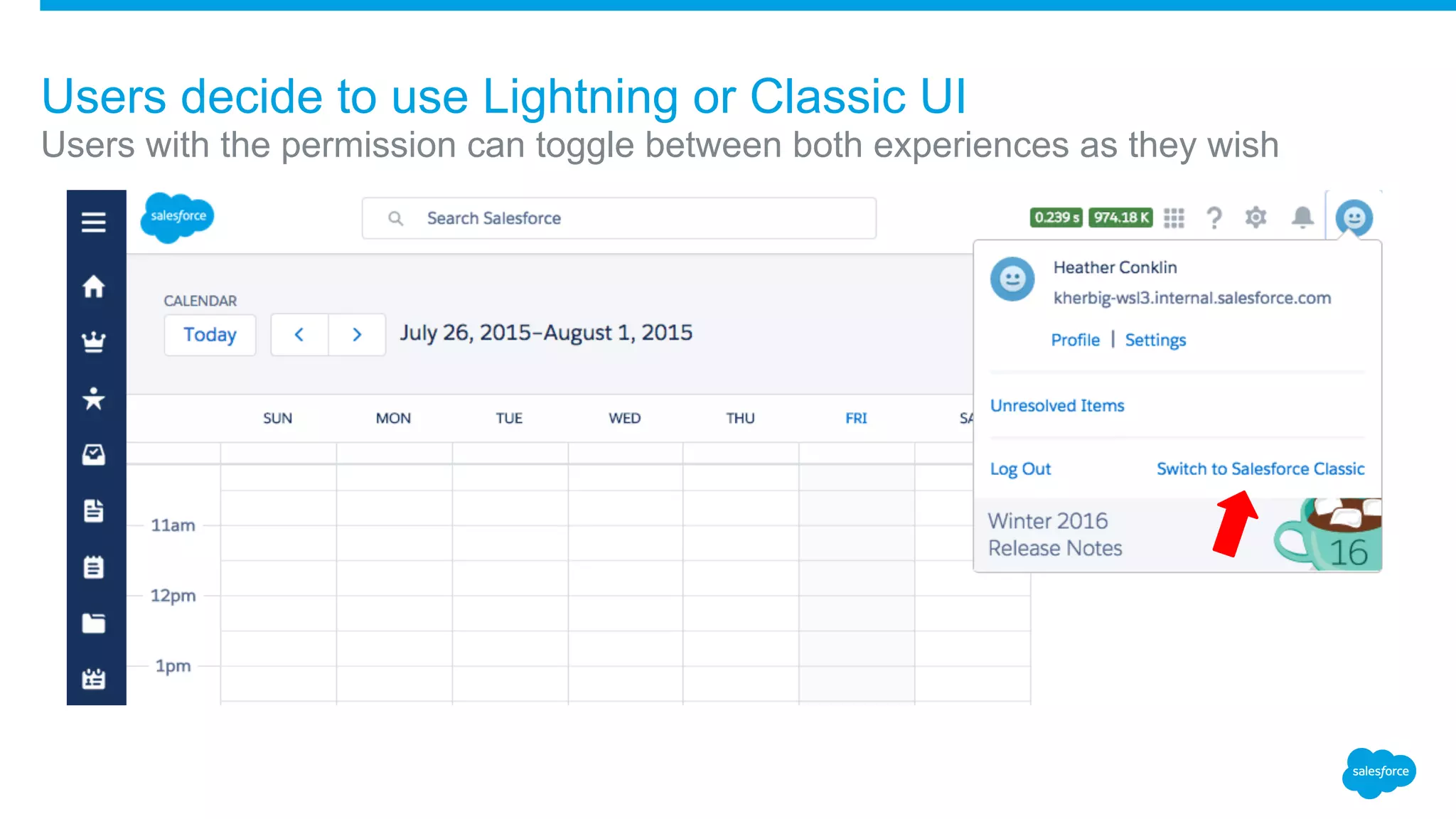Switch to Salesforce Classic
Screen dimensions: 1456x819
coord(1260,469)
